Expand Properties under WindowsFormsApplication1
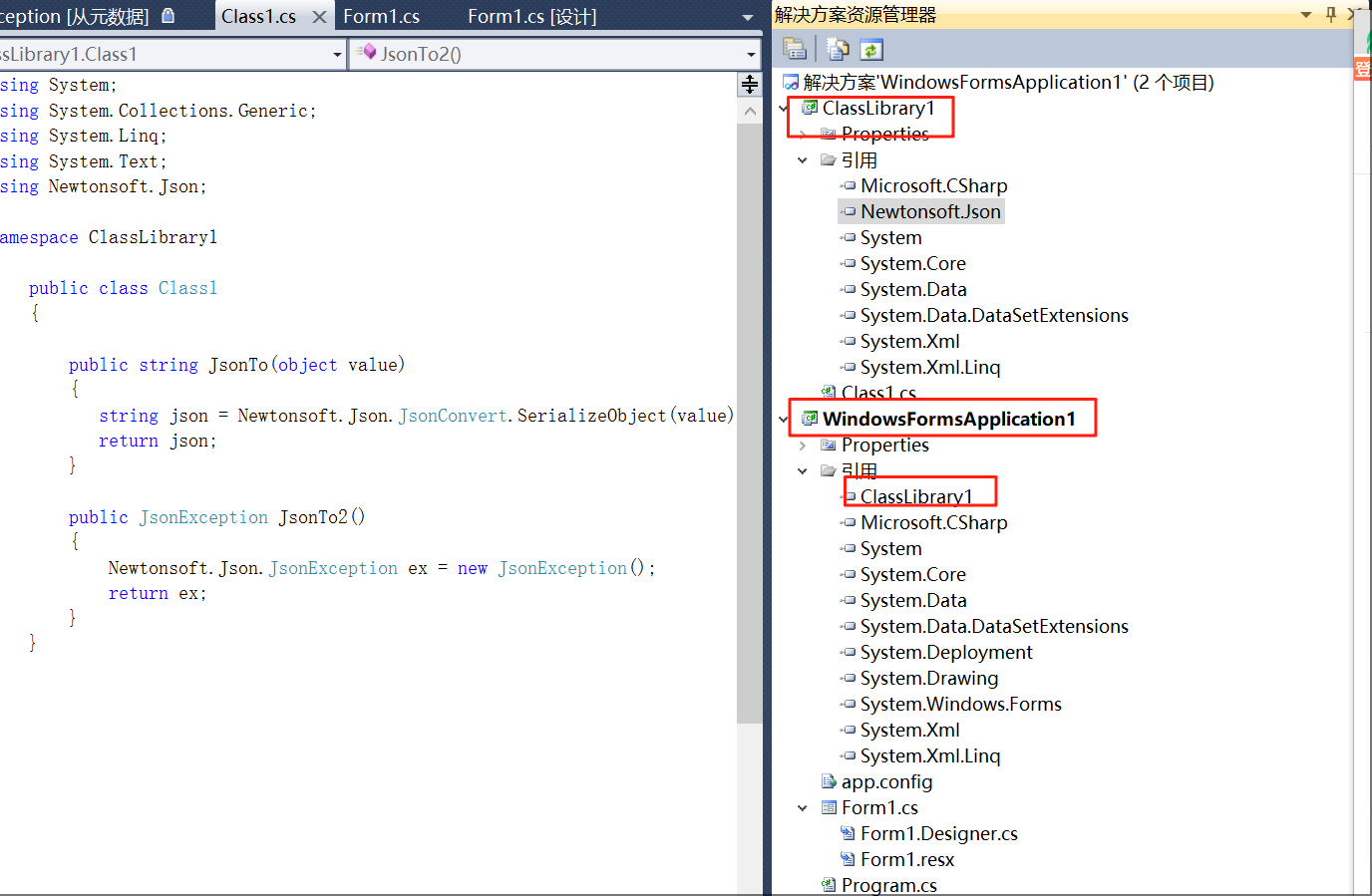Image resolution: width=1372 pixels, height=896 pixels. tap(803, 446)
